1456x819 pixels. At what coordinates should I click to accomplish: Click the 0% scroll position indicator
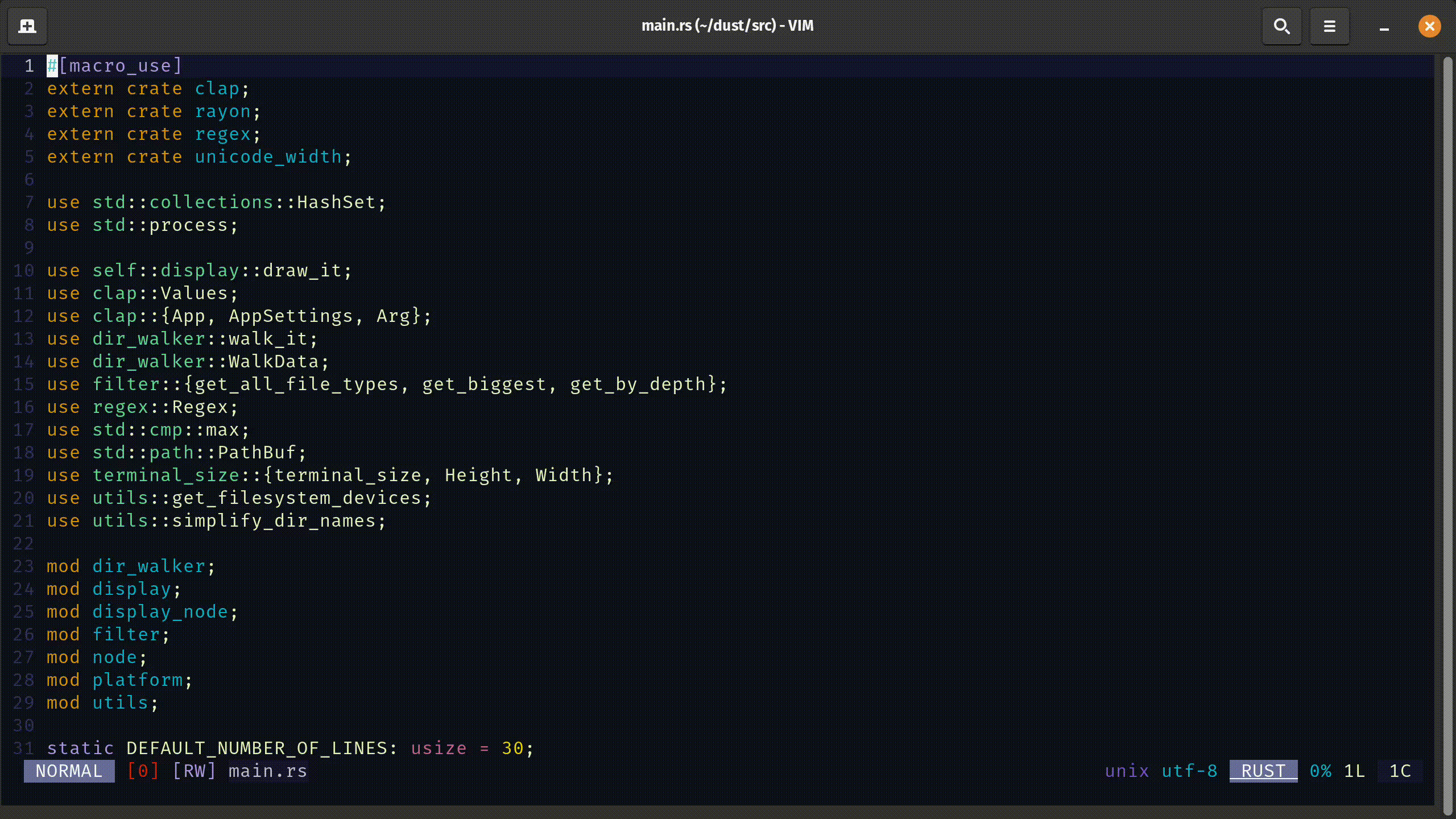[1320, 771]
